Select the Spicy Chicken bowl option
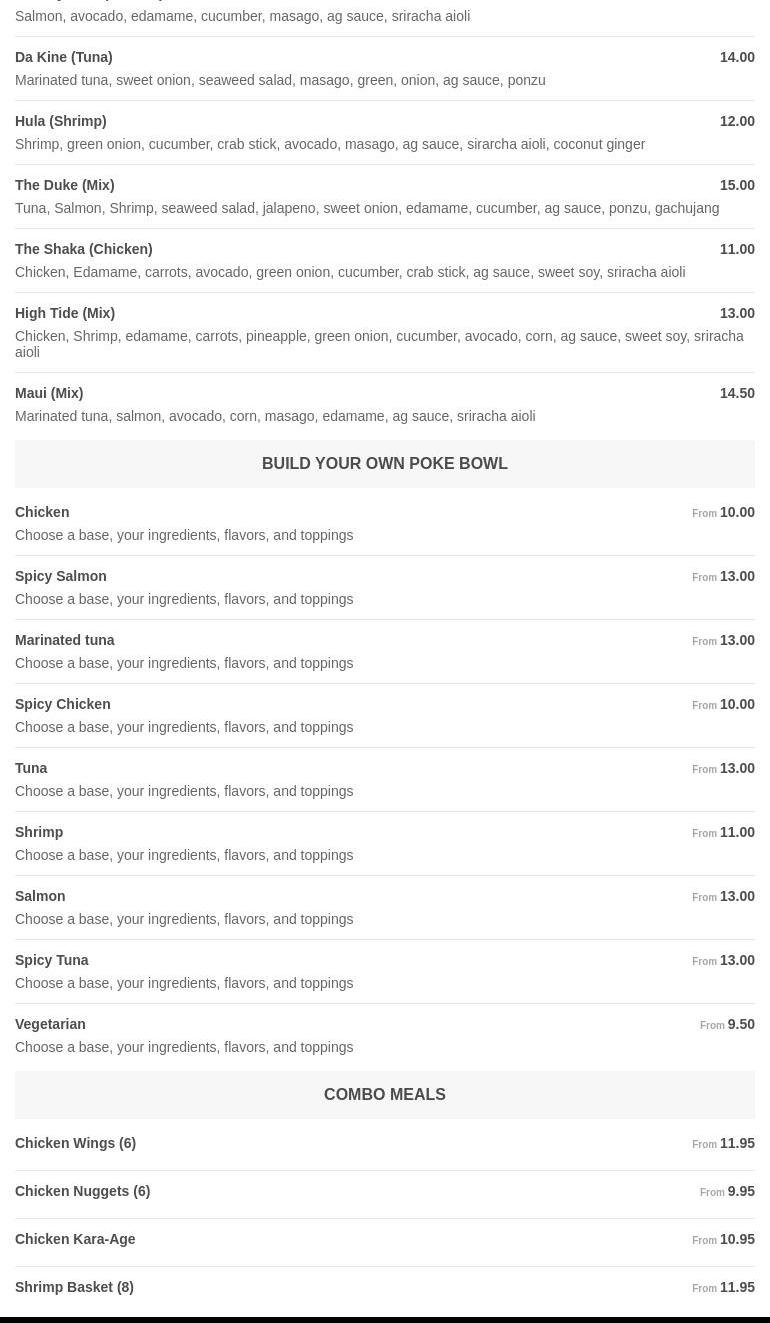This screenshot has height=1323, width=770. (63, 705)
